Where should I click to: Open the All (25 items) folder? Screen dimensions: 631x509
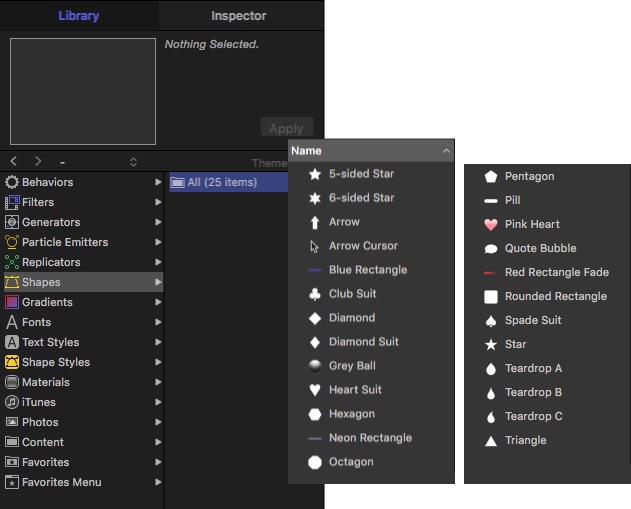click(x=213, y=182)
